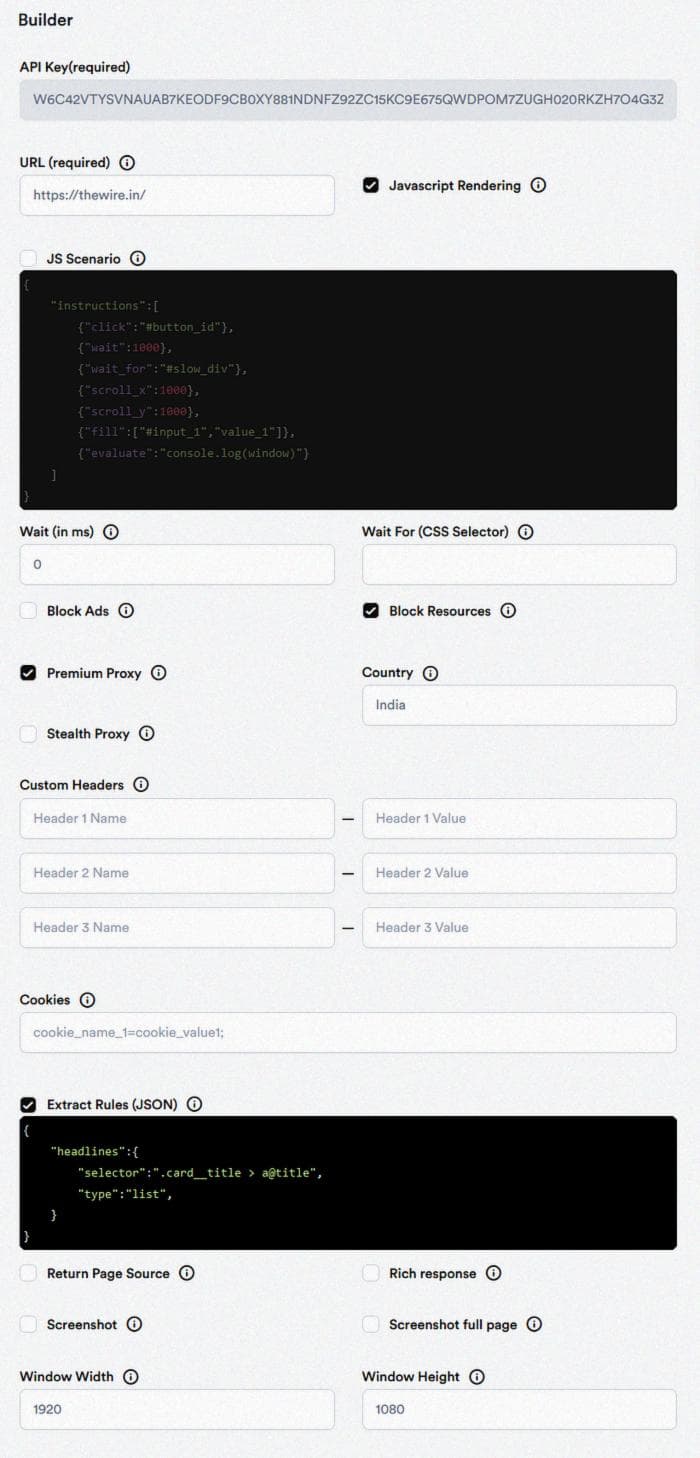Click info icon next to Wait (in ms)
The image size is (700, 1458).
[111, 532]
